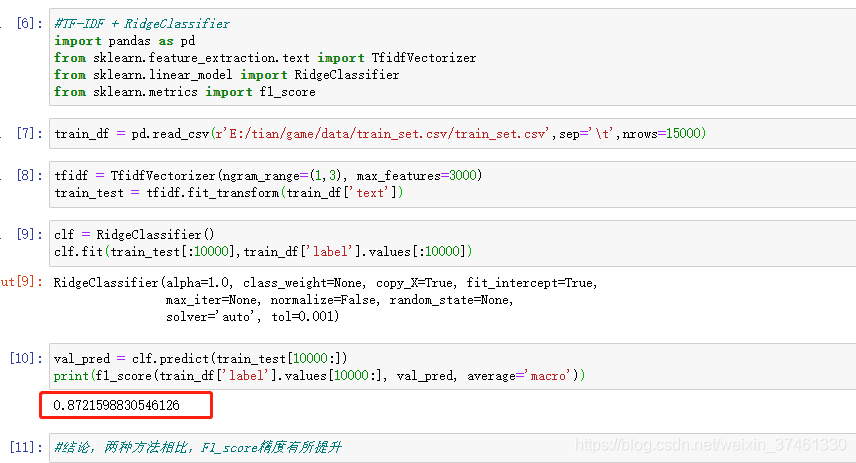Click the clf.fit(train_test[:10000] line

point(263,251)
